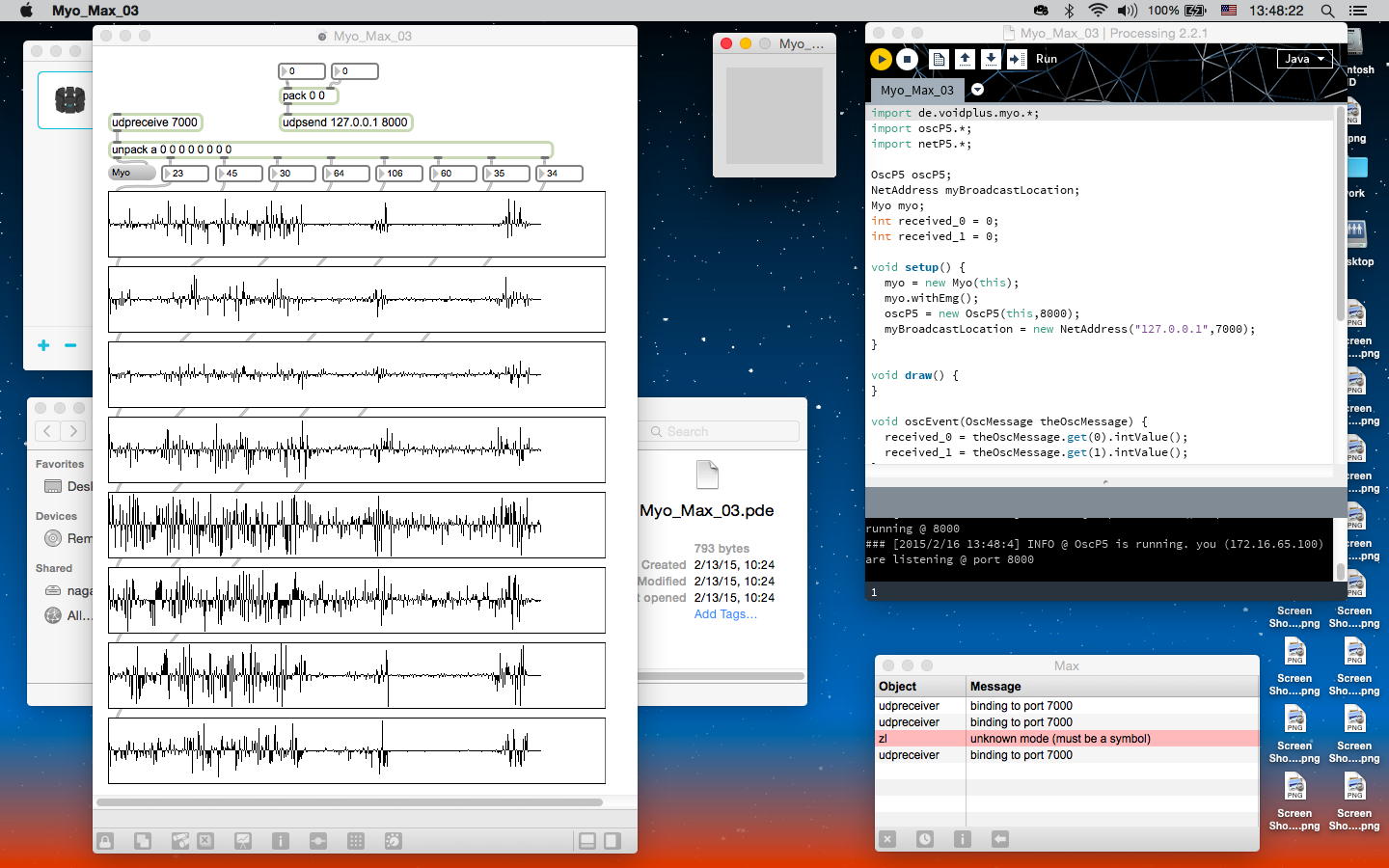
Task: Open the patcher inspector info icon
Action: [281, 841]
